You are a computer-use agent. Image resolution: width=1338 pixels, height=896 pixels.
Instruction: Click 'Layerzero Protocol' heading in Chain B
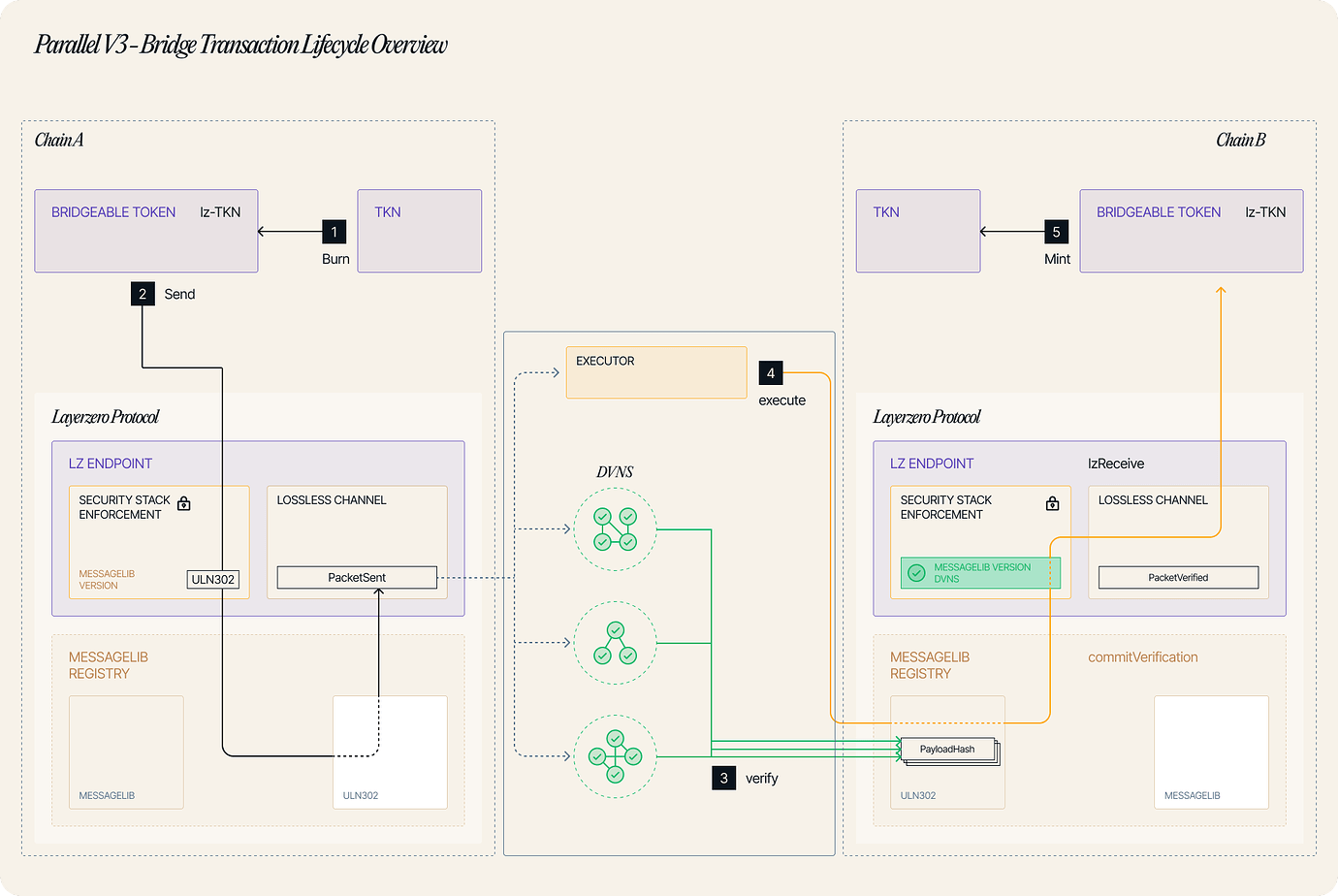927,417
